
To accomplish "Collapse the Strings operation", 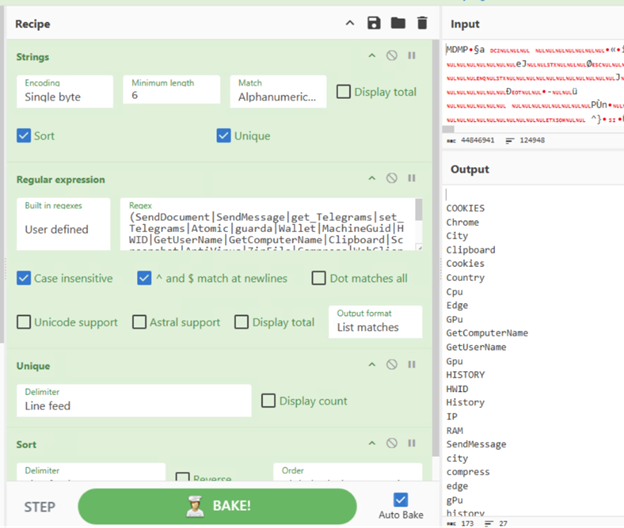I will pyautogui.click(x=372, y=56).
